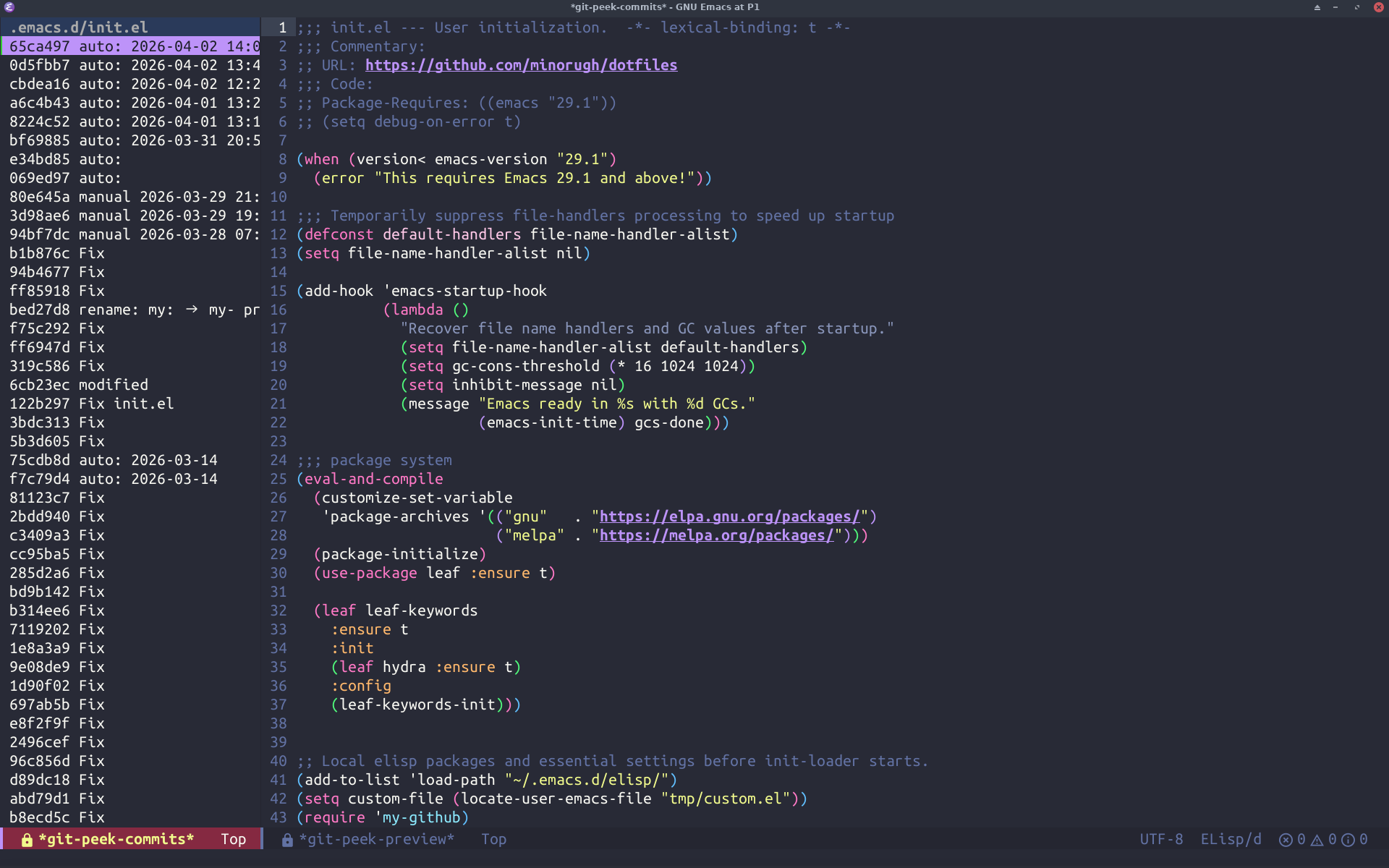Click the lock icon beside git-peek-preview
The image size is (1389, 868).
[287, 840]
